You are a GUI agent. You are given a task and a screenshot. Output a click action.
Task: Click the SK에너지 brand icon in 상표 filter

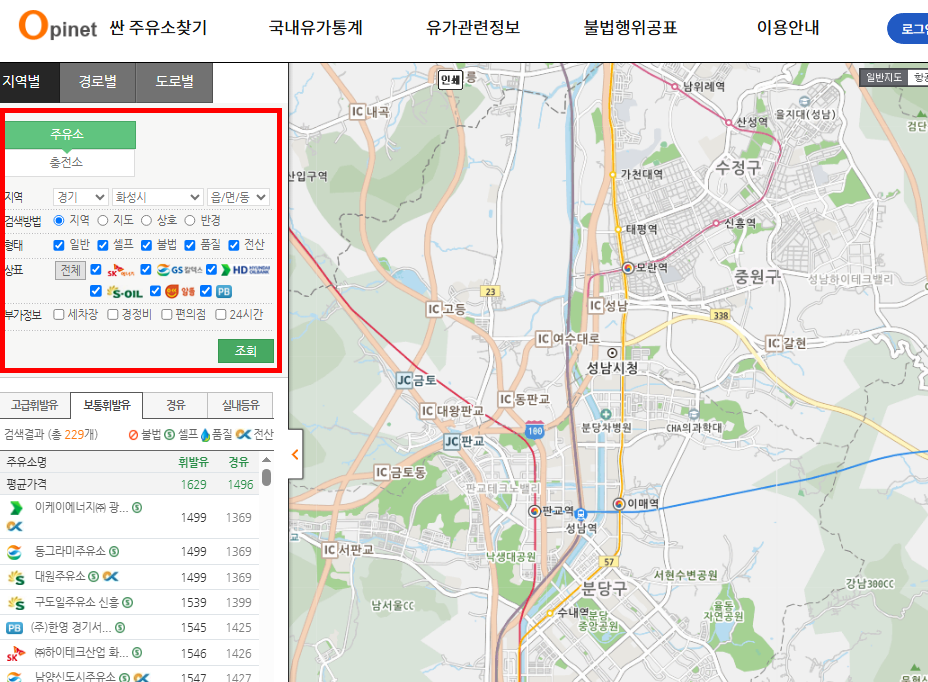click(121, 269)
